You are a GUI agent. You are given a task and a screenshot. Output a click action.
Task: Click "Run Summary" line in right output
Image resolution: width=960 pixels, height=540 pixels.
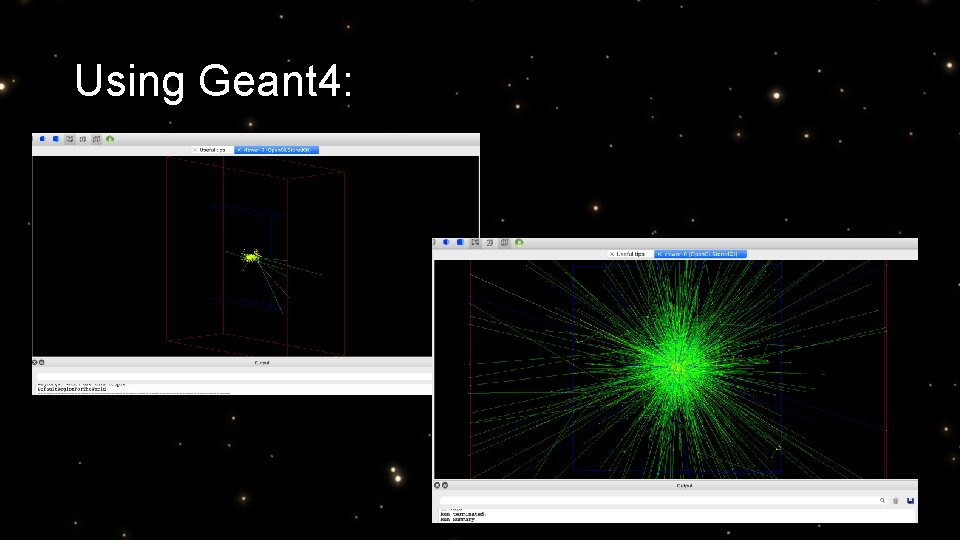coord(457,519)
